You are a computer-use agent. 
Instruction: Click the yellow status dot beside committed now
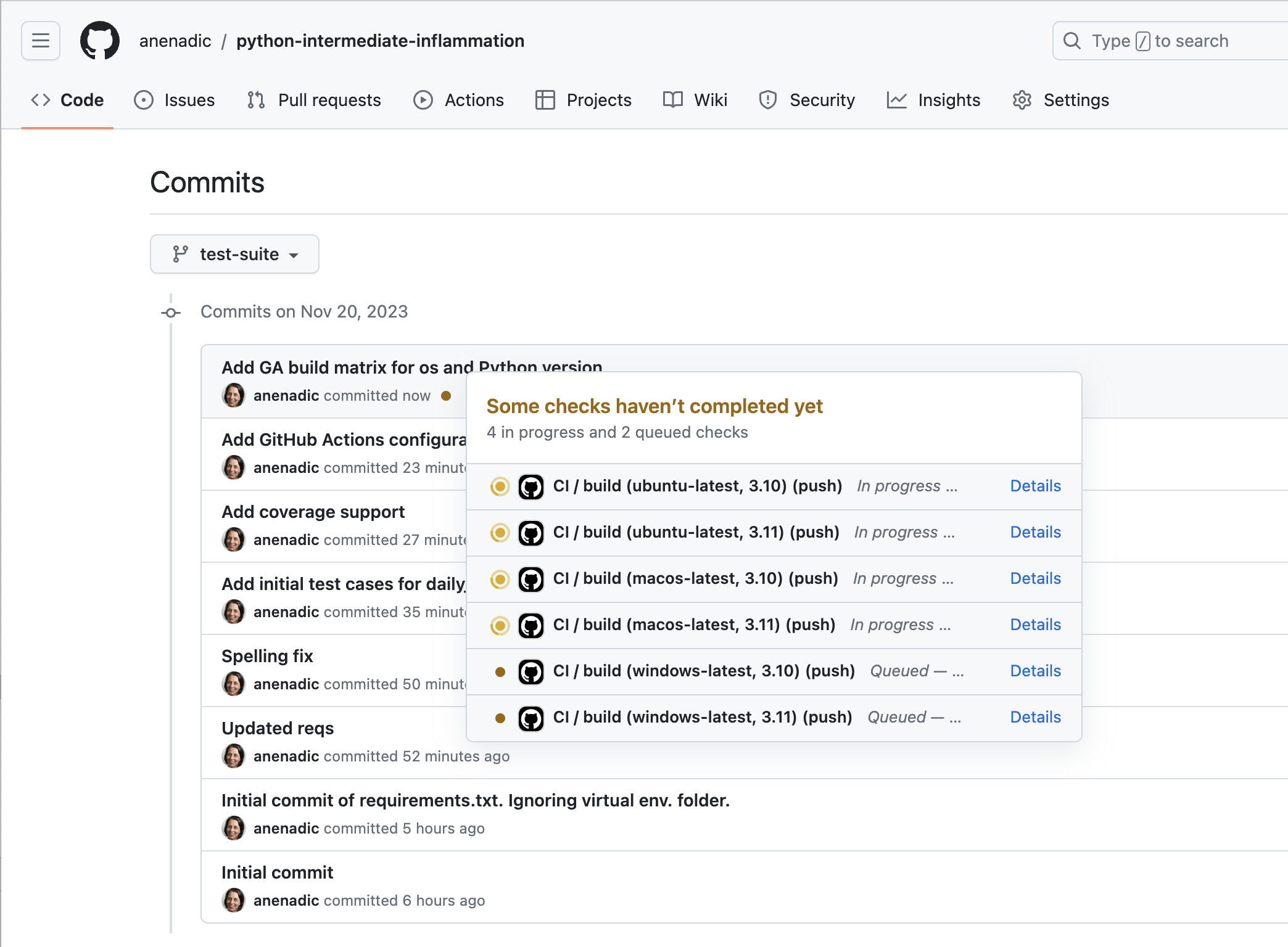pos(446,396)
